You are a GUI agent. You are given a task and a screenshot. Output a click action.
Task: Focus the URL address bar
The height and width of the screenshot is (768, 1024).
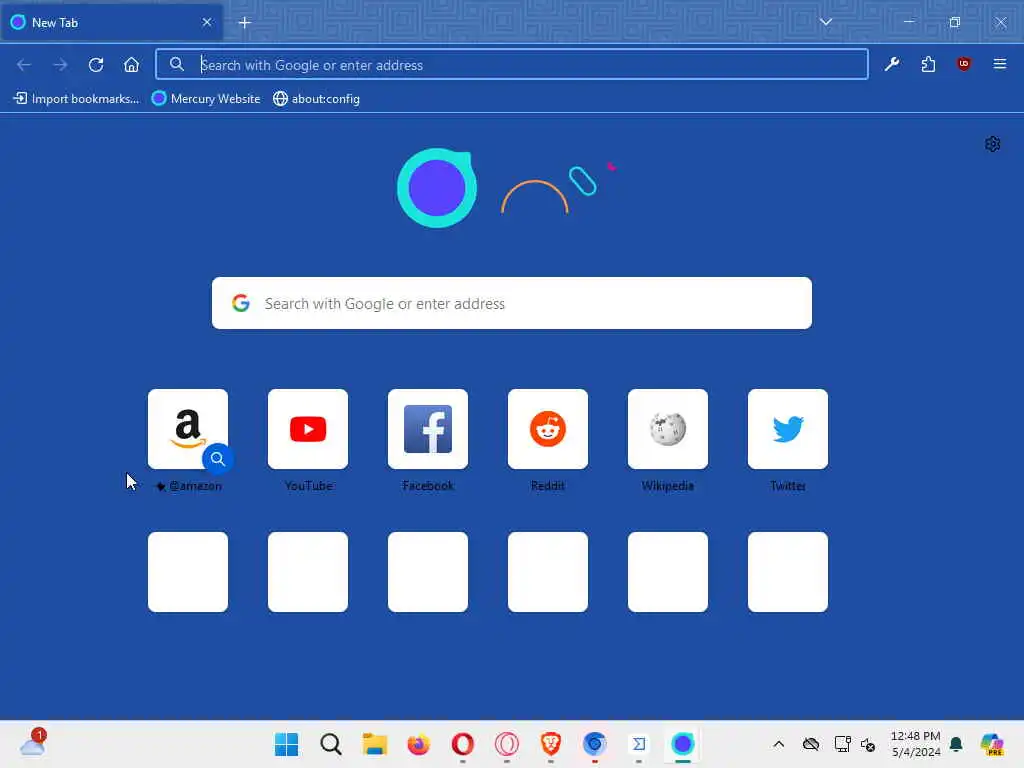[x=511, y=65]
